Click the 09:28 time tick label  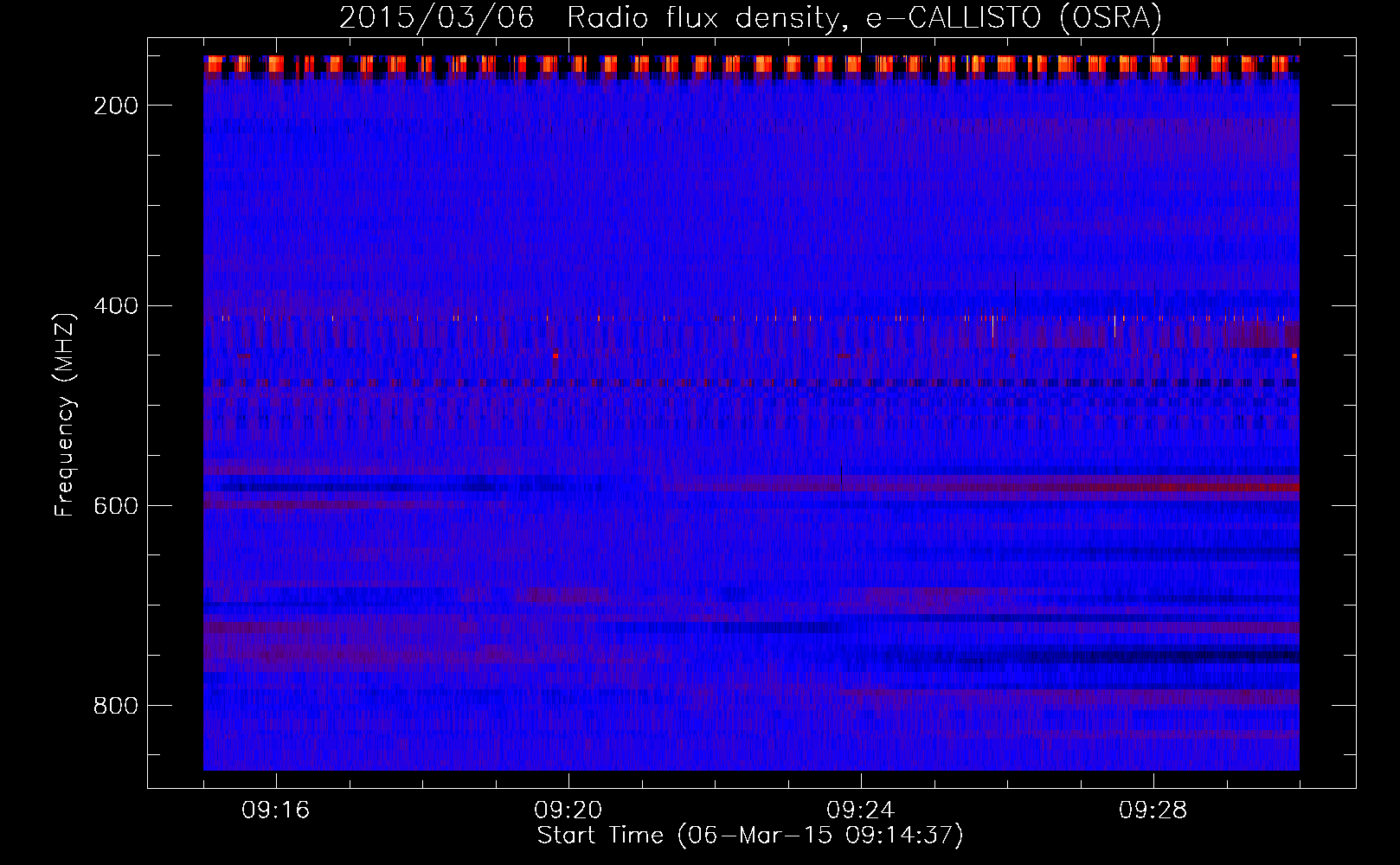tap(1153, 811)
